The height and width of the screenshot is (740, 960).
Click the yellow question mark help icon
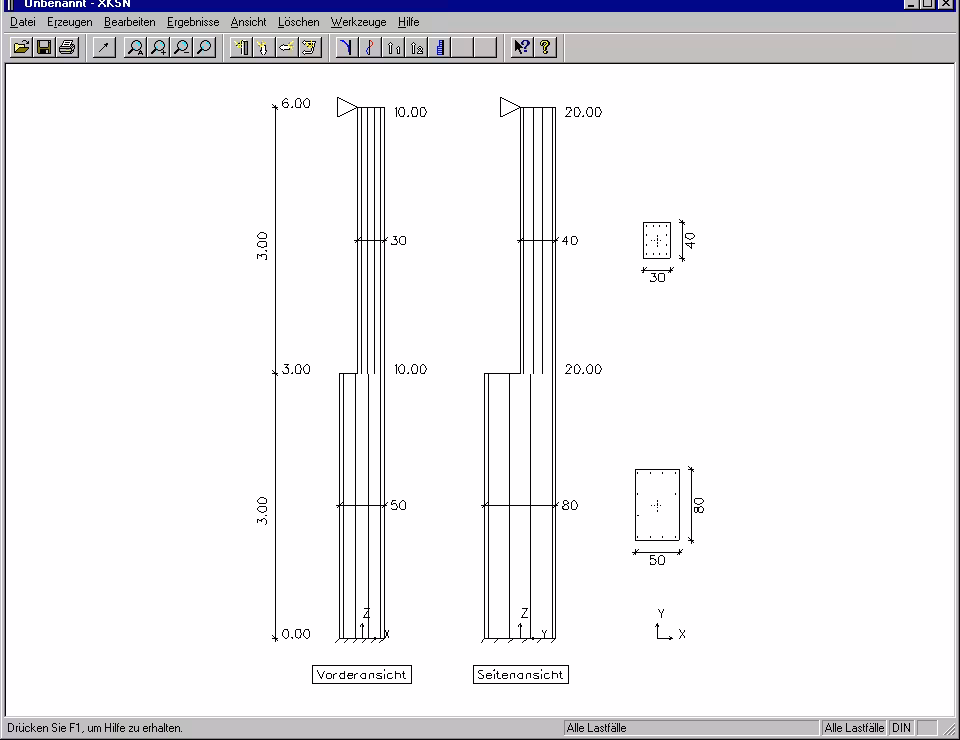[x=545, y=47]
